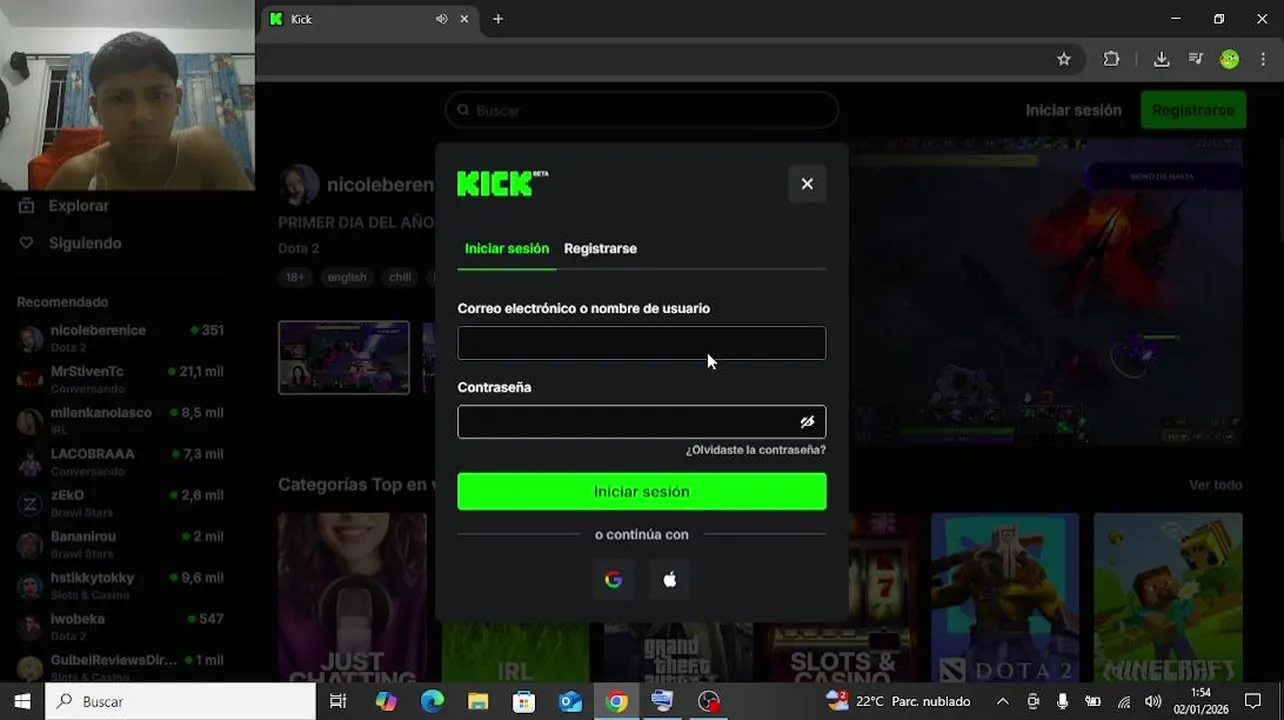
Task: Toggle password visibility eye icon
Action: point(807,422)
